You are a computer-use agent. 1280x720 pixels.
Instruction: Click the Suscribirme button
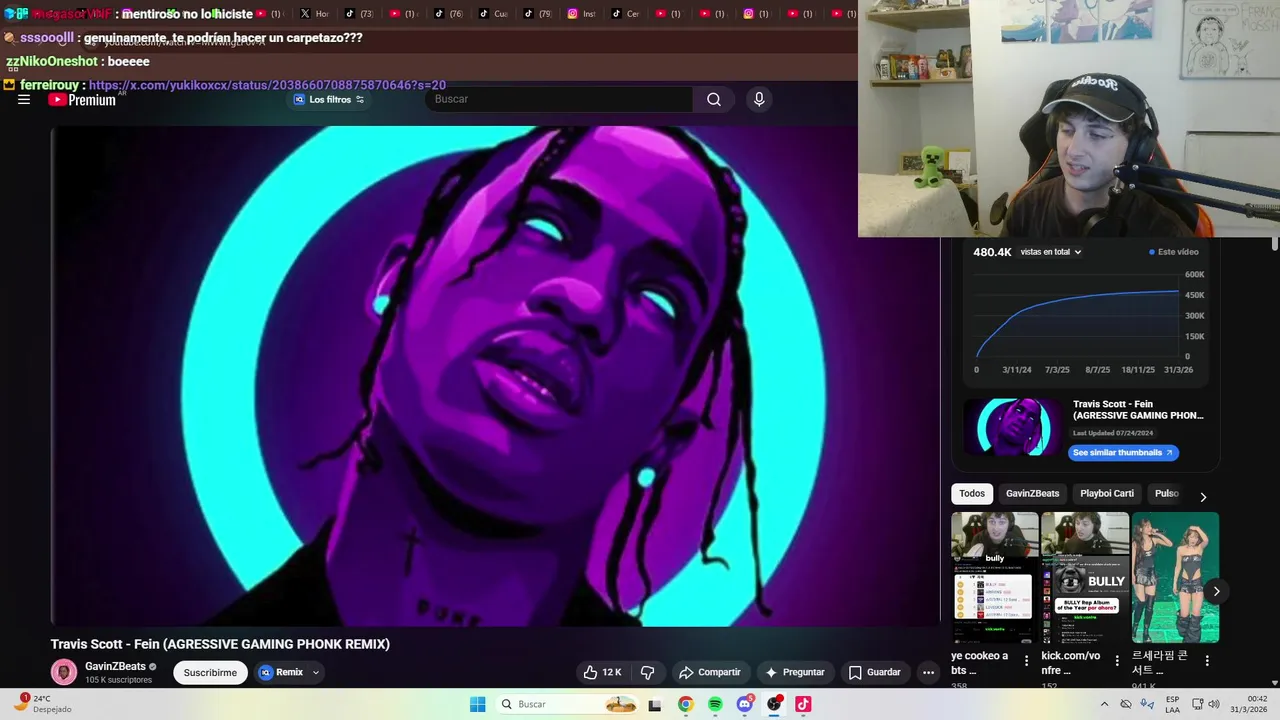[210, 672]
